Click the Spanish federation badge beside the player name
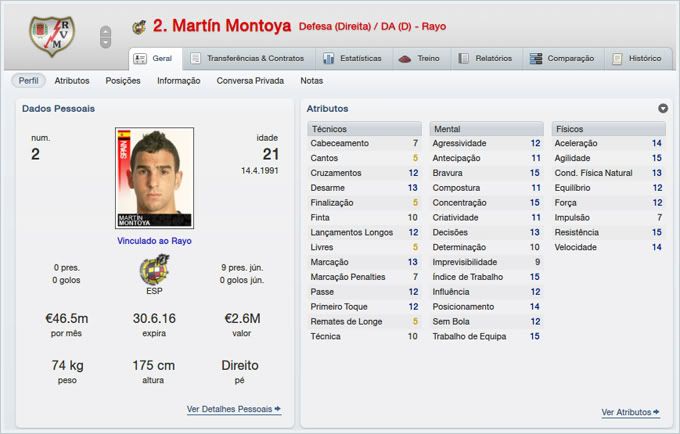680x434 pixels. 138,27
